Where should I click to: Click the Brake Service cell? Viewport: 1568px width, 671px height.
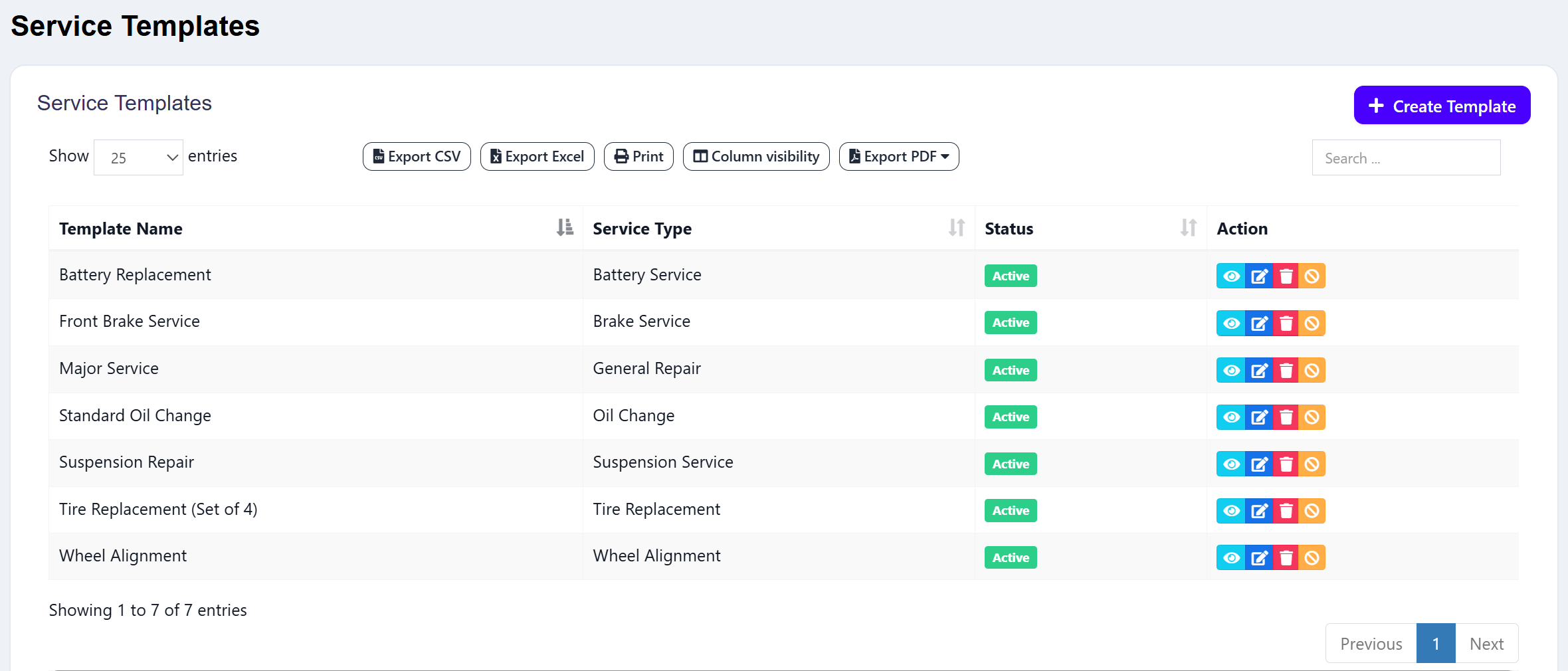tap(779, 322)
